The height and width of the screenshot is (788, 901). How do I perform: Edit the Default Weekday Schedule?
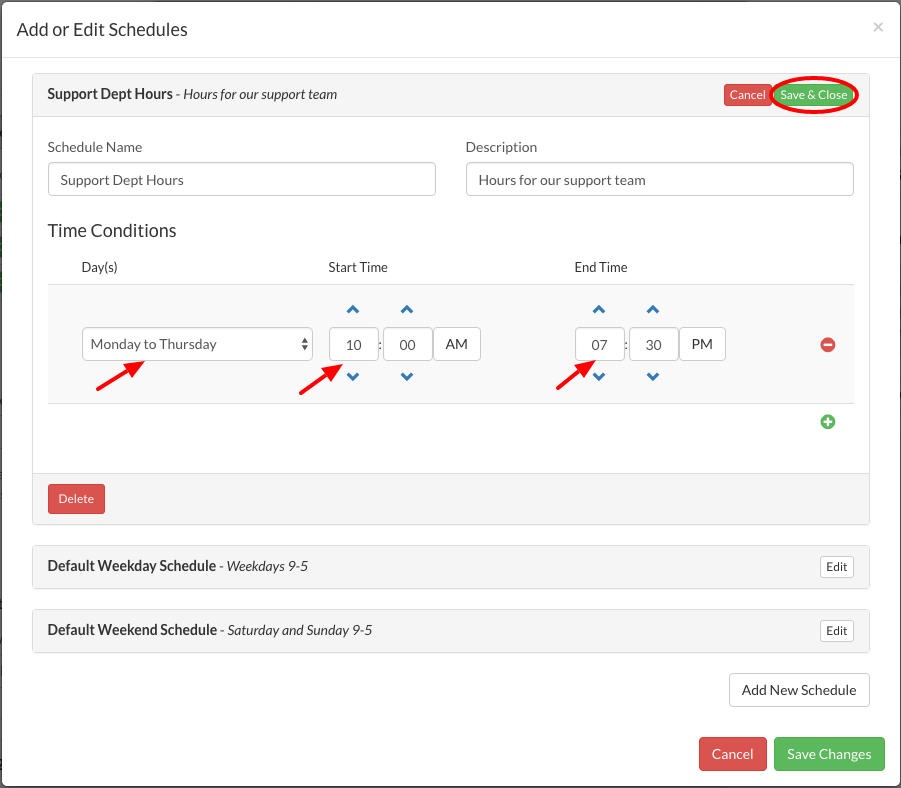tap(837, 567)
